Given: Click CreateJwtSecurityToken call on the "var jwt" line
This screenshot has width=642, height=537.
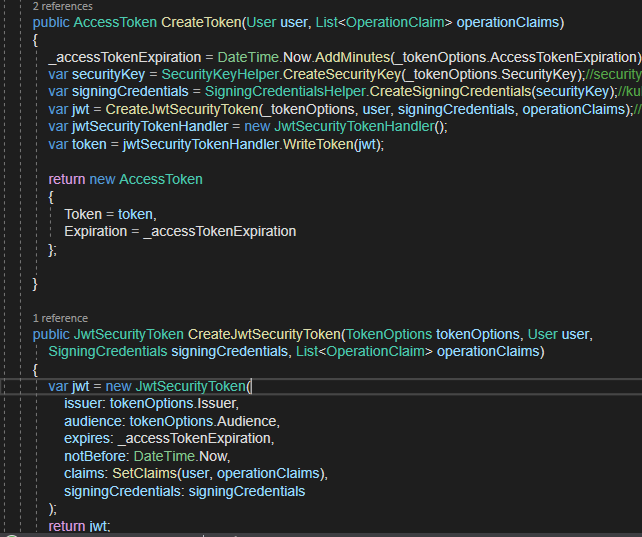Looking at the screenshot, I should pyautogui.click(x=182, y=109).
